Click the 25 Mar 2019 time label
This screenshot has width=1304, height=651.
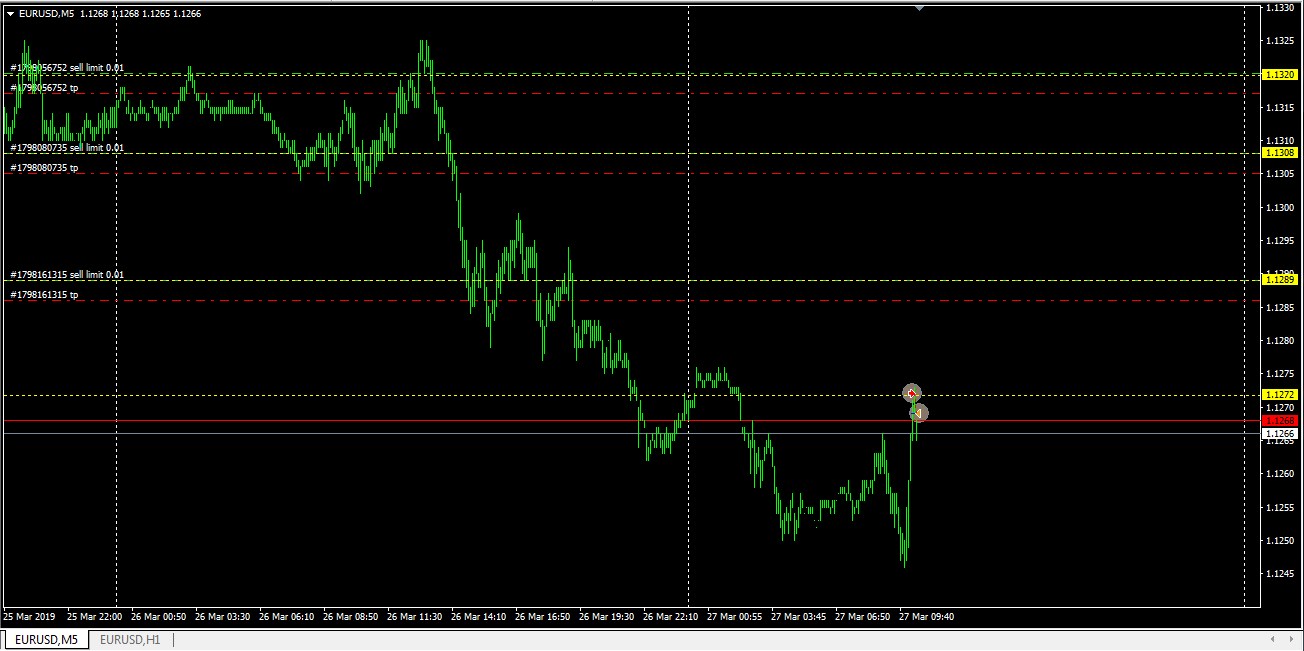(30, 617)
